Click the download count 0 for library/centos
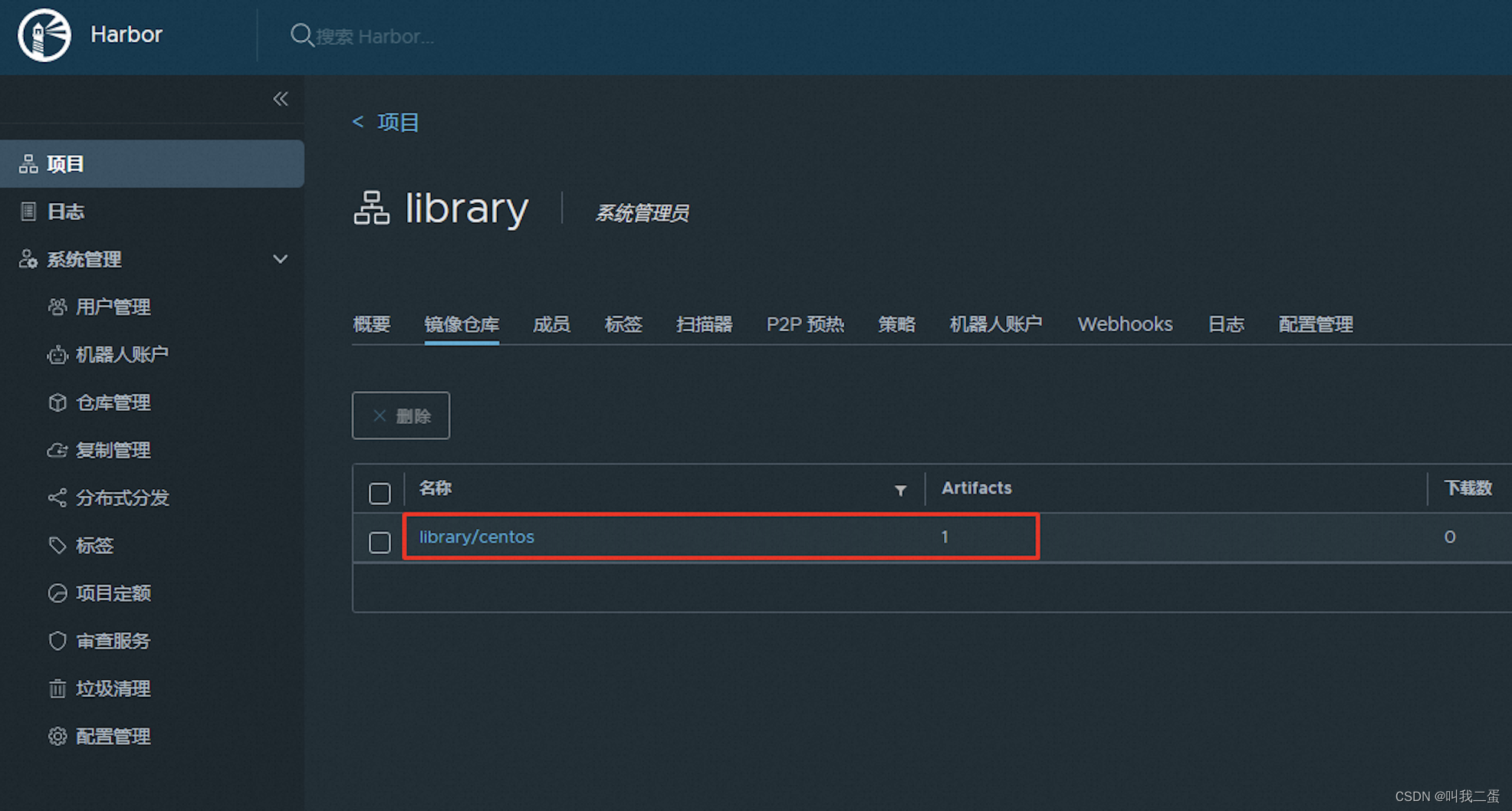Viewport: 1512px width, 811px height. click(1450, 537)
